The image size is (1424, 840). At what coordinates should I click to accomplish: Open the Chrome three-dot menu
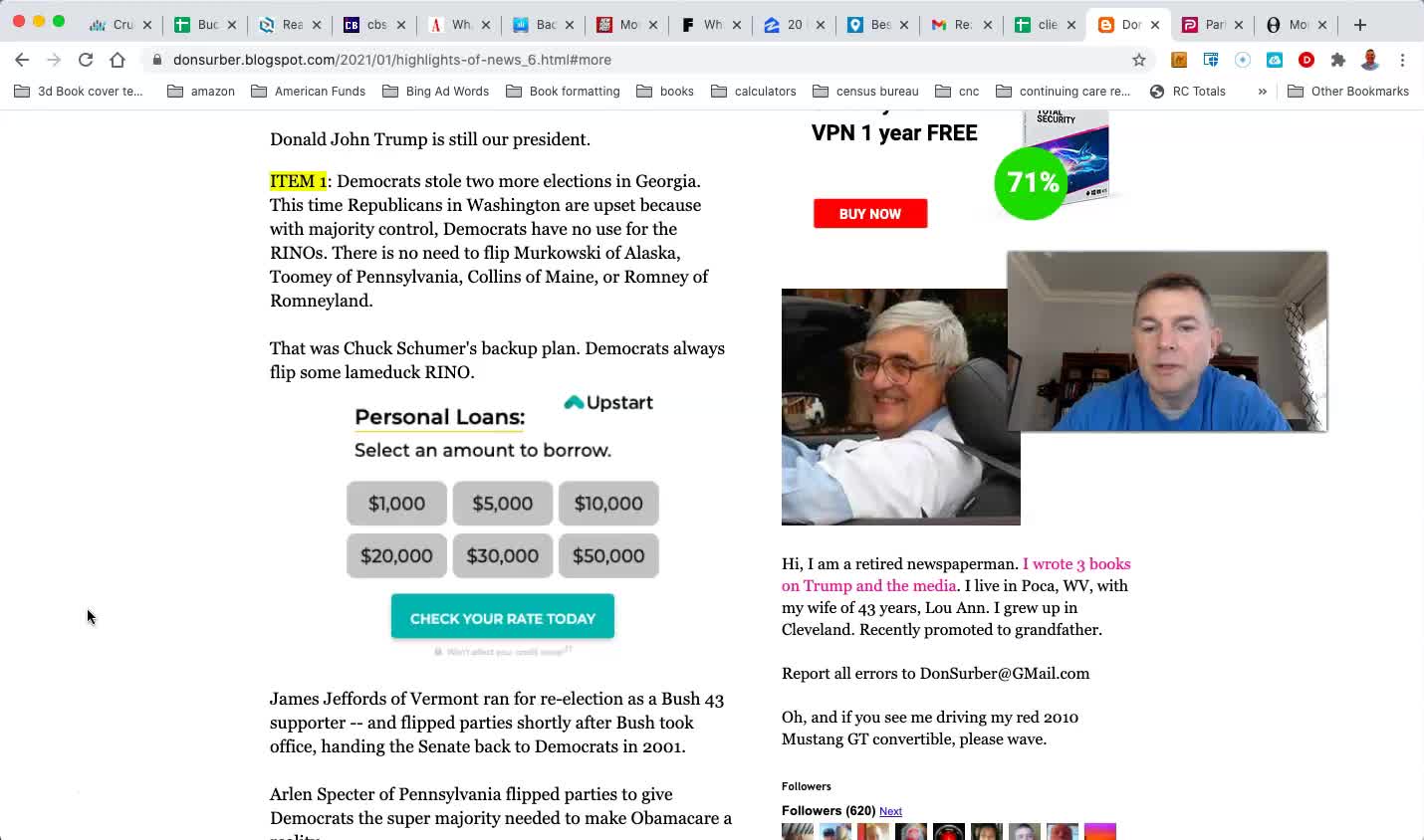pos(1402,60)
